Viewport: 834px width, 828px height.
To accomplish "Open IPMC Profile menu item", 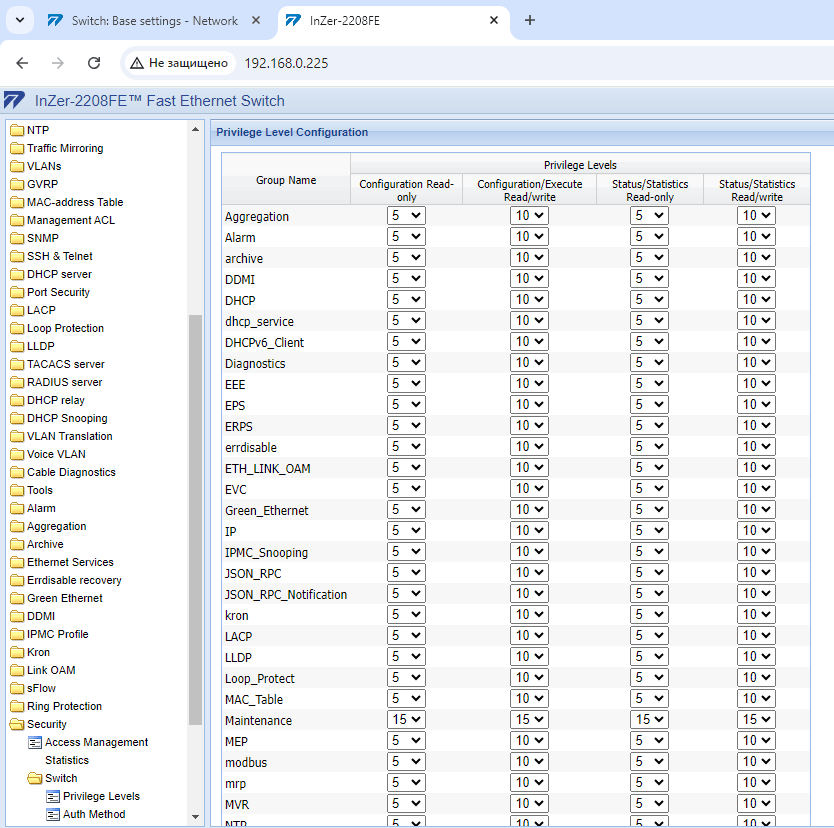I will tap(57, 634).
